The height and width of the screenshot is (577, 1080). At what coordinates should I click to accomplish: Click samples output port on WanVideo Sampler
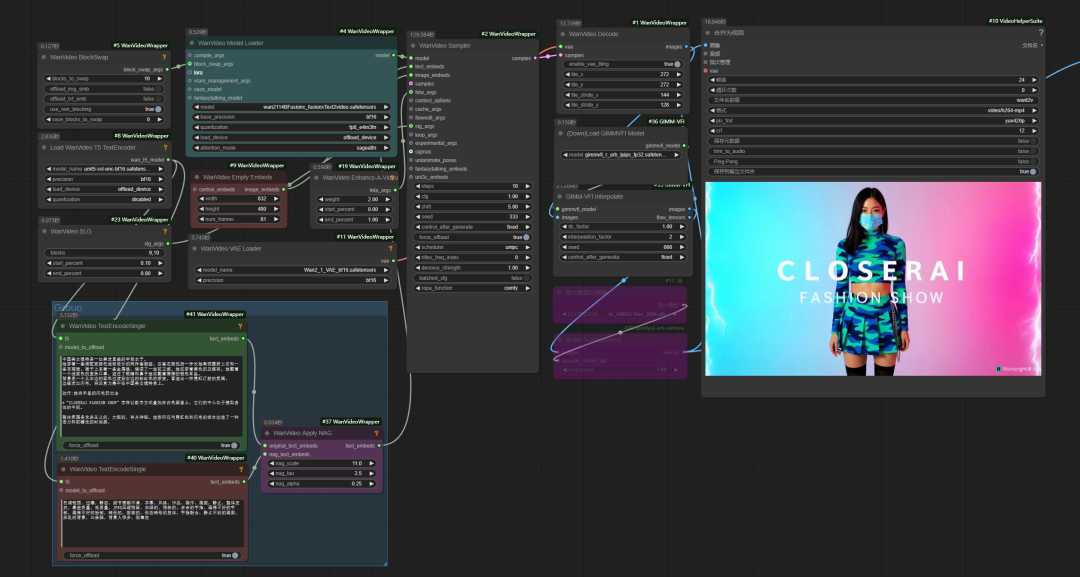[x=536, y=58]
